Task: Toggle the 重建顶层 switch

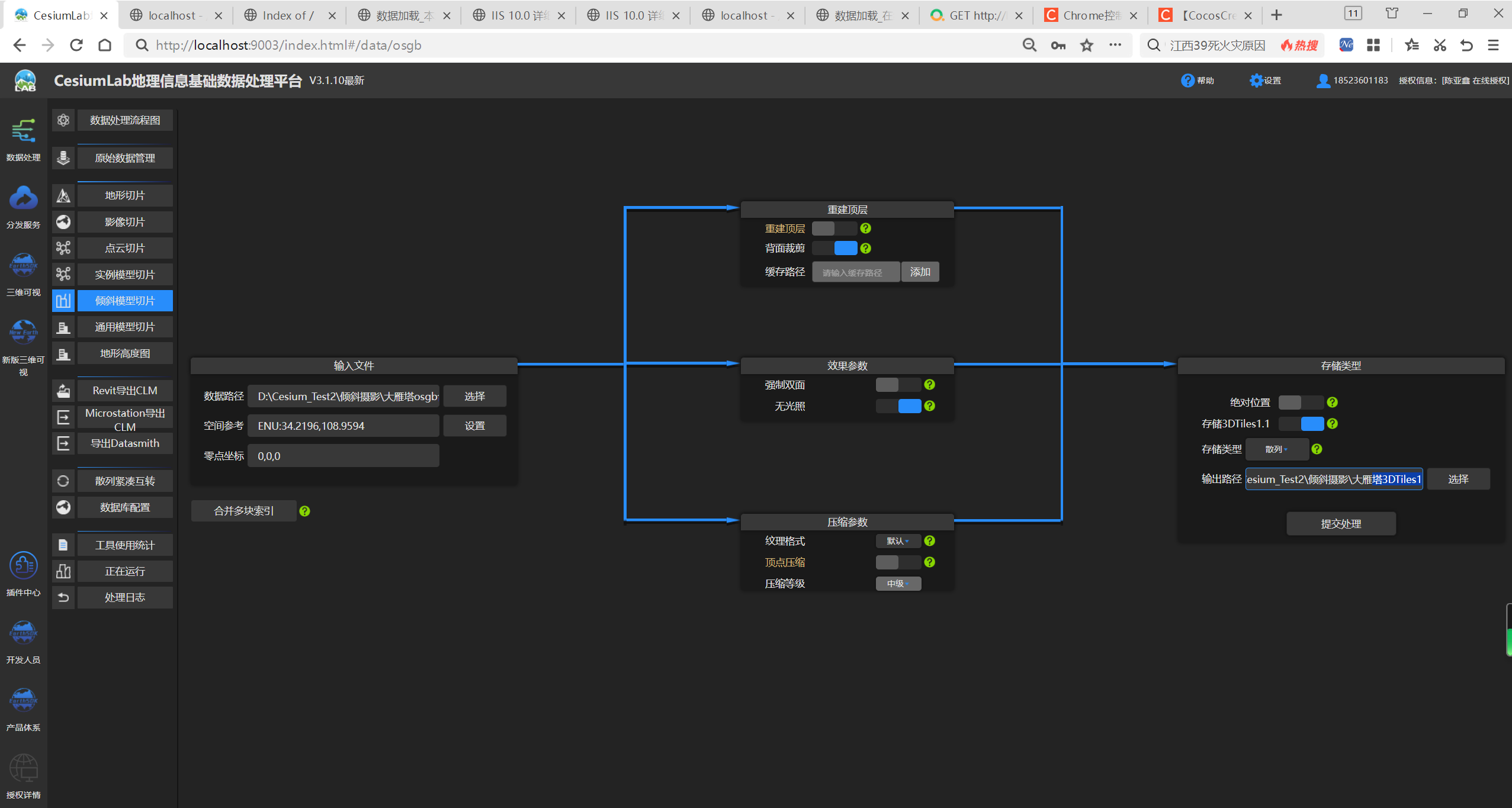Action: pos(834,228)
